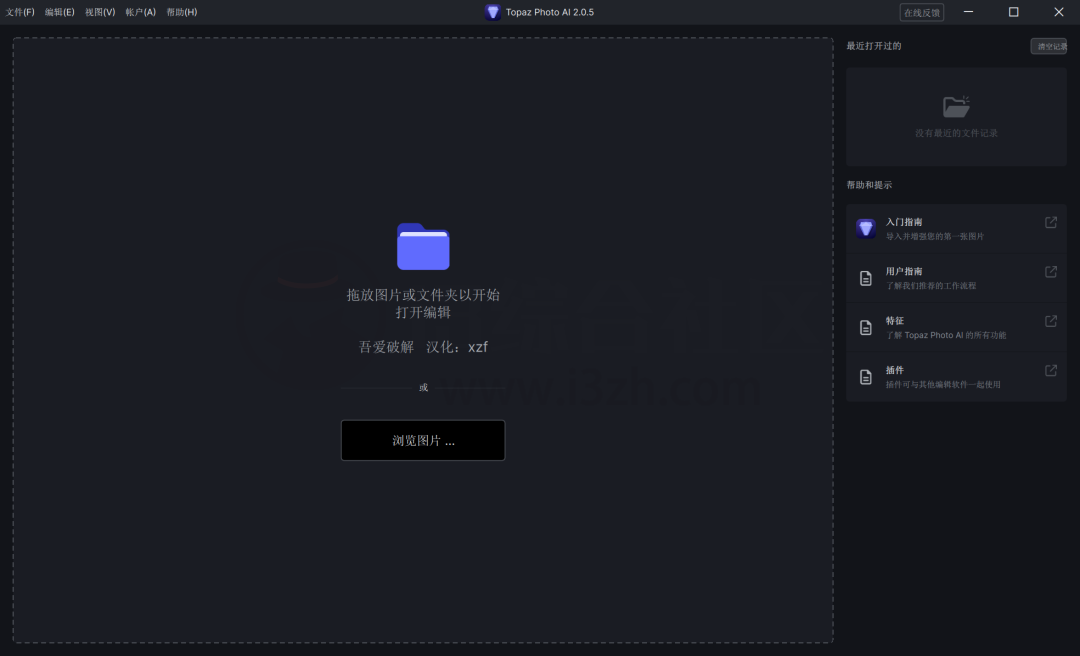Open the 特征 features title

point(895,321)
